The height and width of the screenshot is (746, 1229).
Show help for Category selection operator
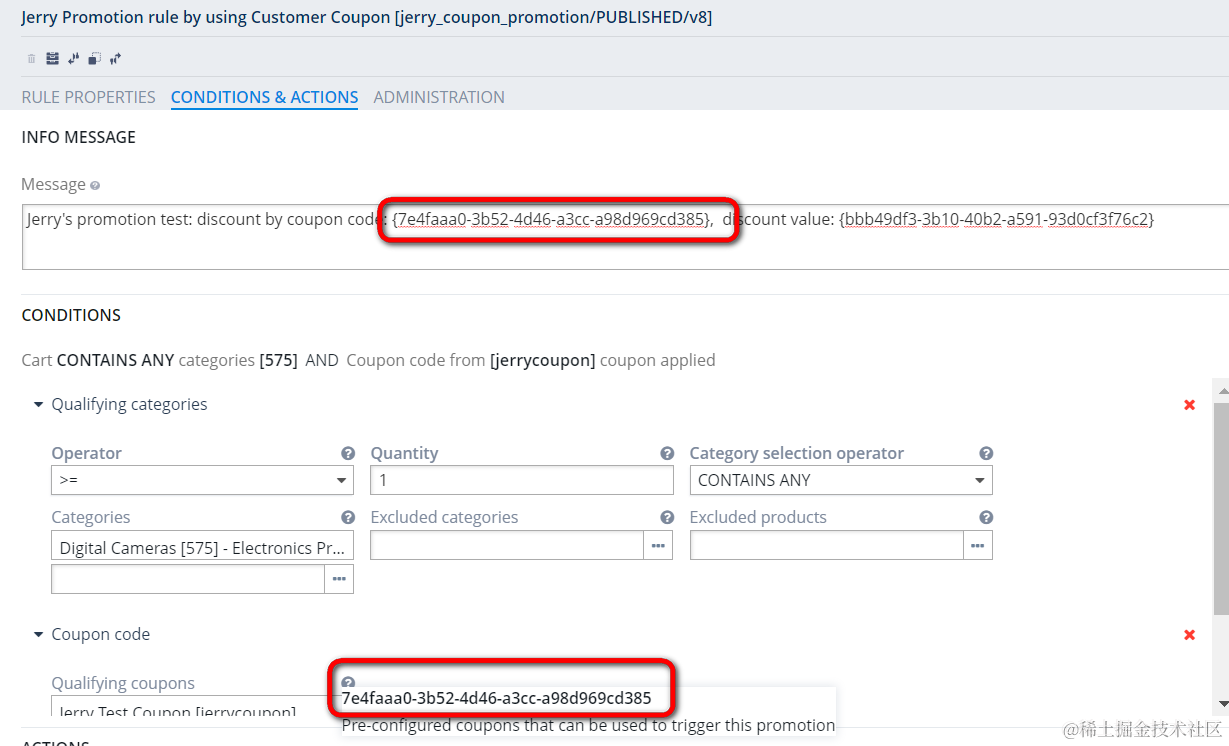tap(986, 453)
